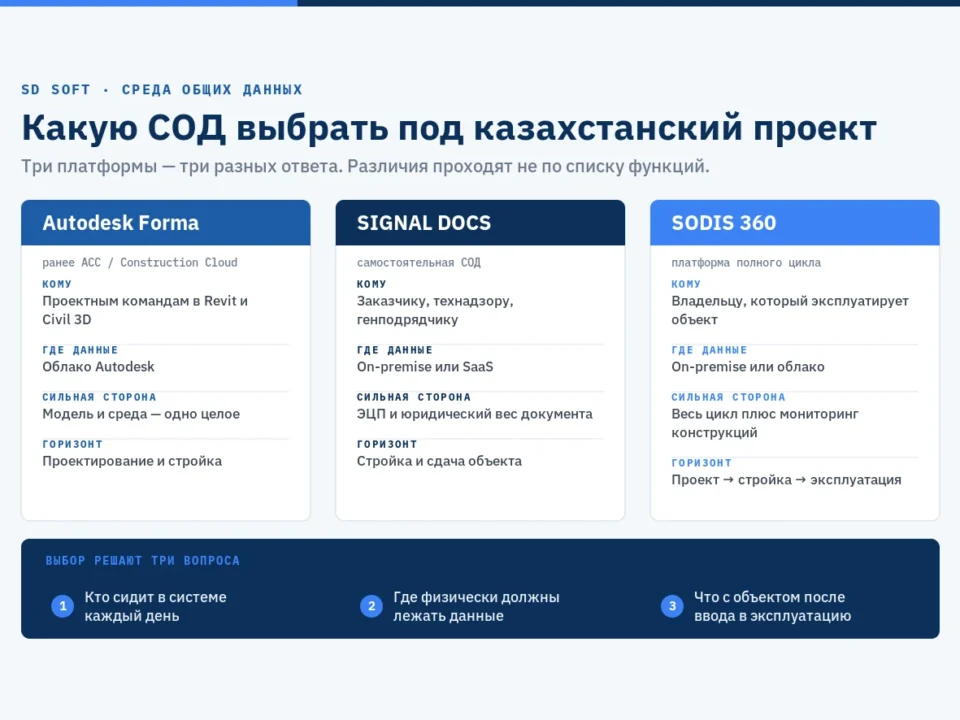Click 'ранее ACC / Construction Cloud' text
The width and height of the screenshot is (960, 720).
(140, 263)
